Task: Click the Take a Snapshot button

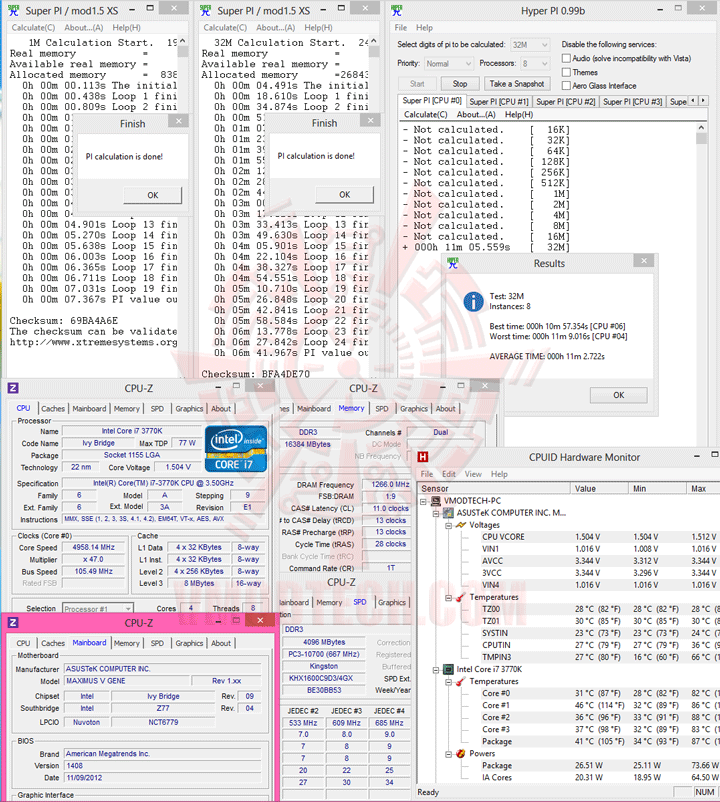Action: 517,84
